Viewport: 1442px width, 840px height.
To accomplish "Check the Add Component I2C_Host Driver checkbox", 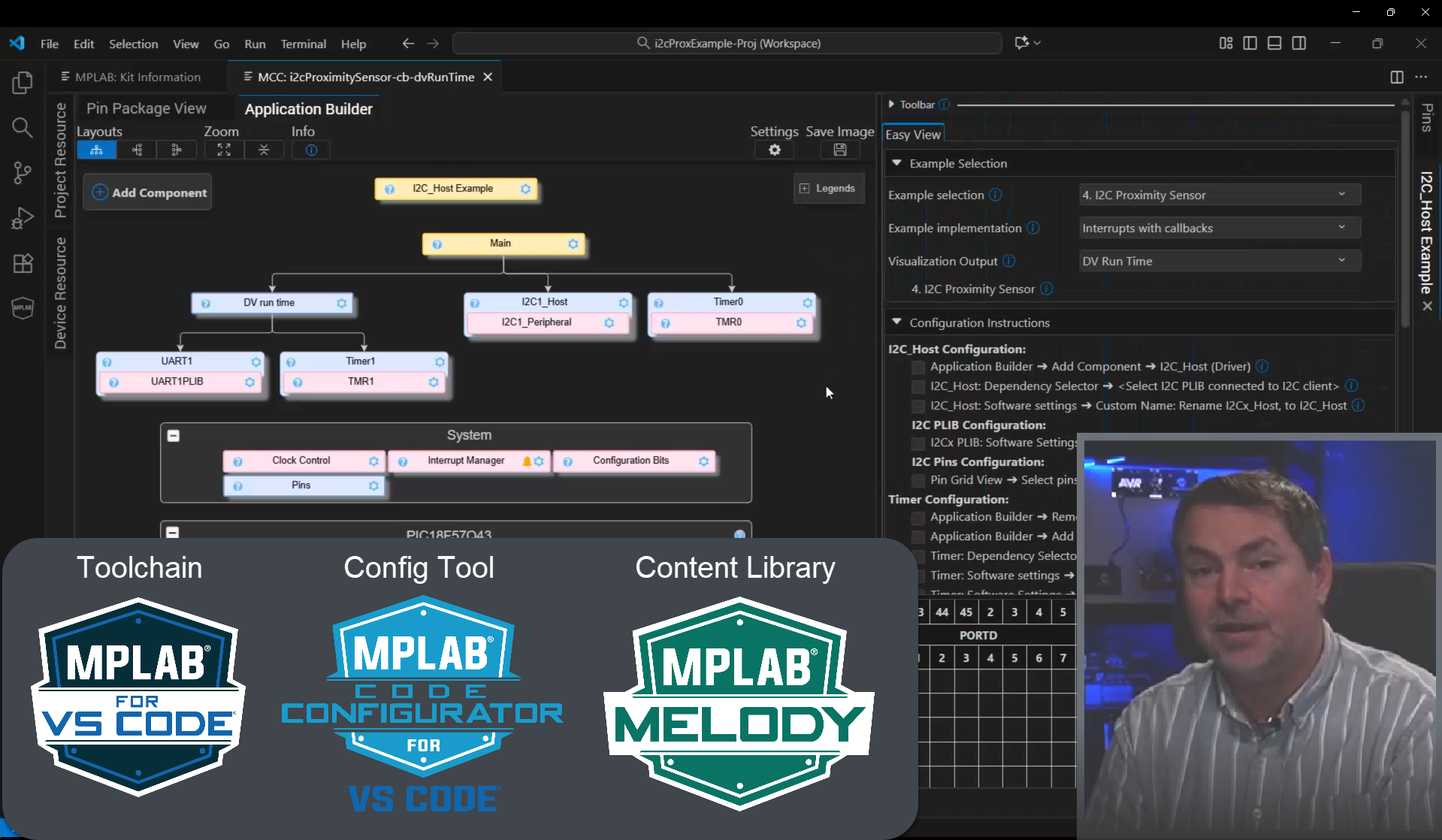I will [917, 367].
